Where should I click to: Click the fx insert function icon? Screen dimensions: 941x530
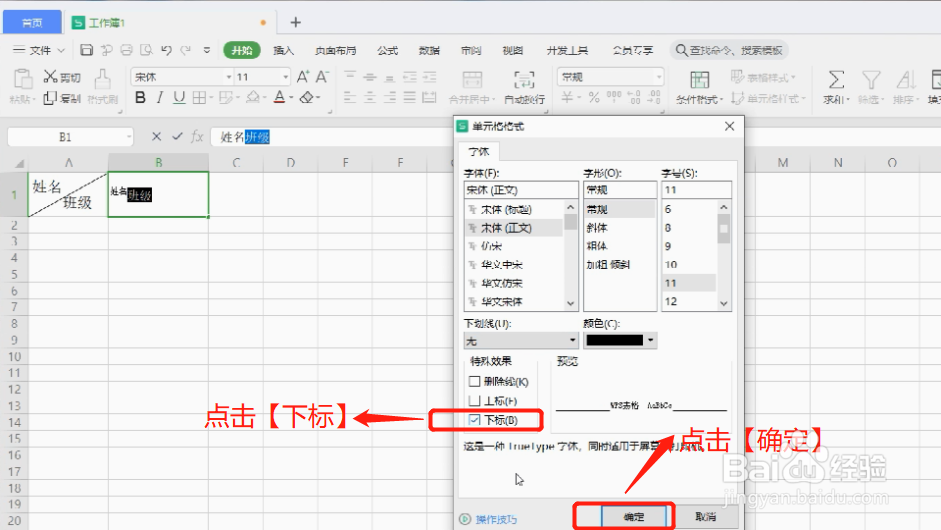197,137
